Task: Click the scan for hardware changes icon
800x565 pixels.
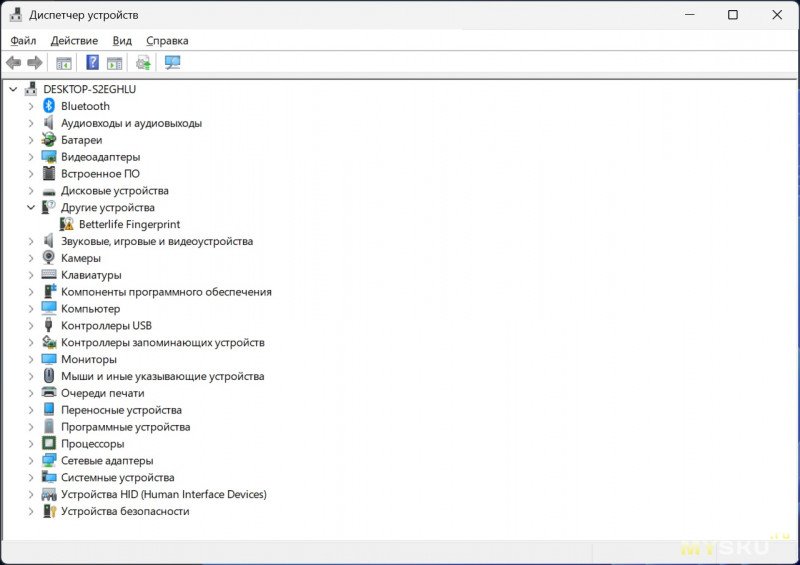Action: [172, 63]
